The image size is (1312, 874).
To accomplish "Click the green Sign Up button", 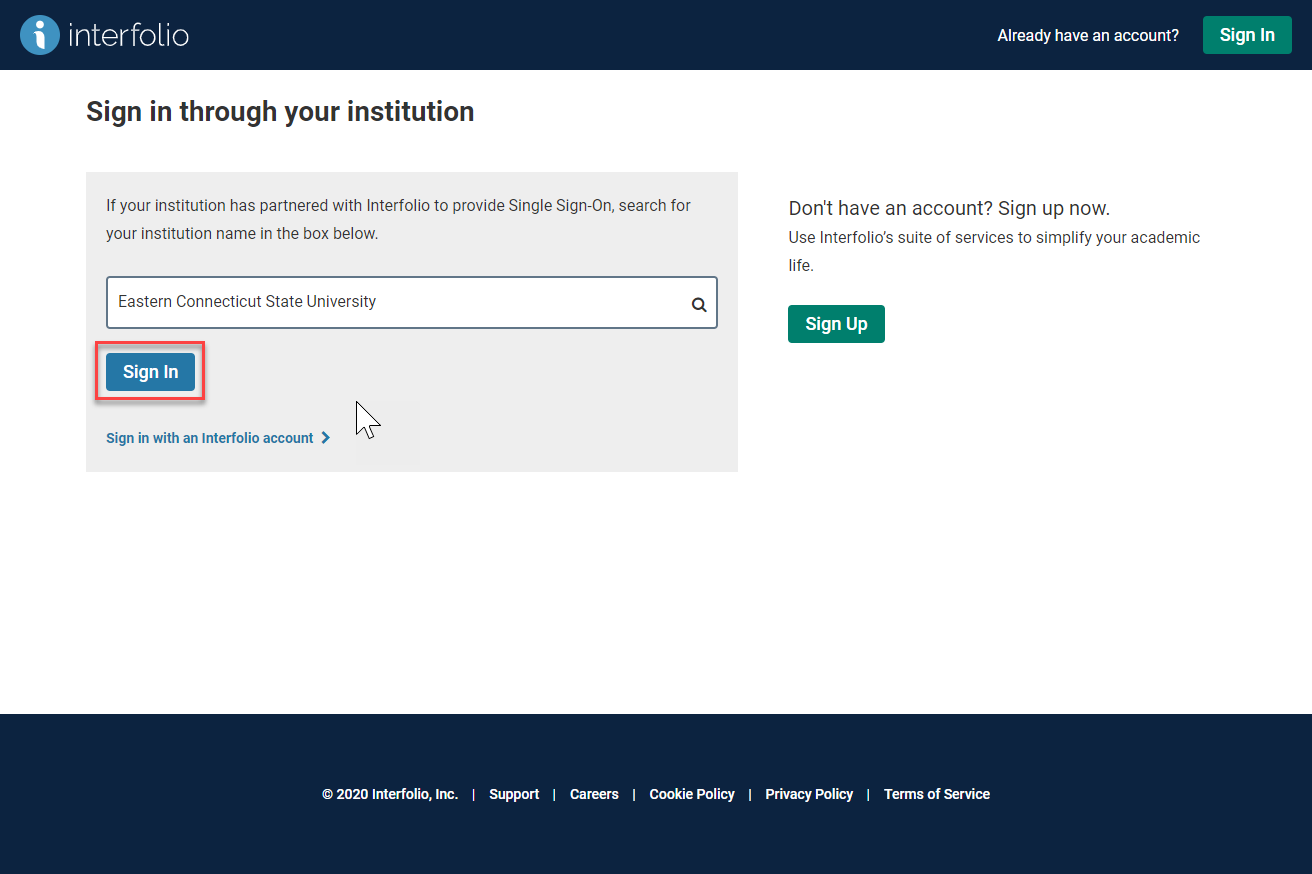I will tap(836, 324).
